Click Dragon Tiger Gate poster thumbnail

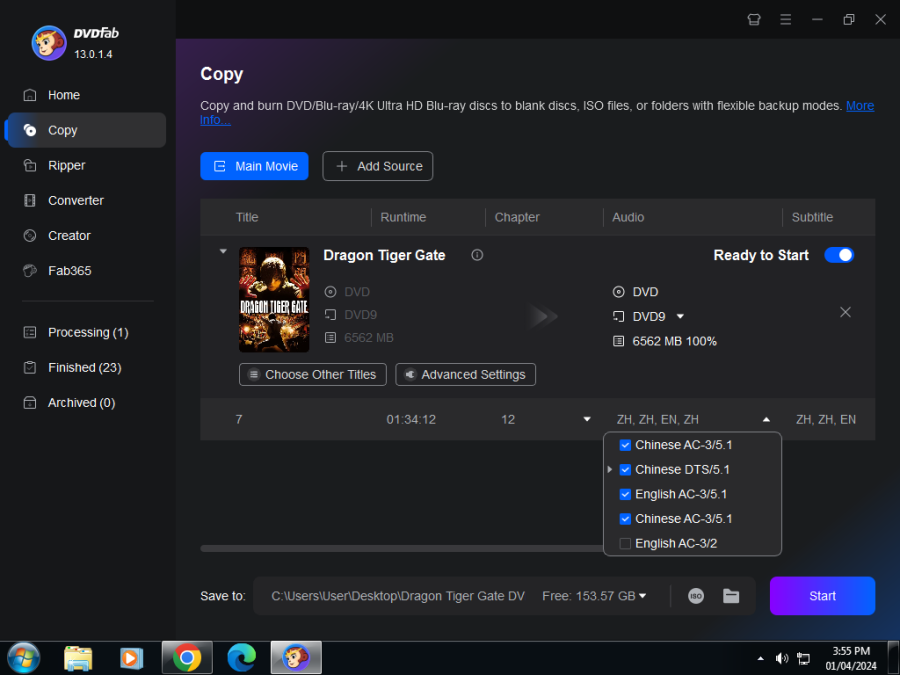coord(274,300)
